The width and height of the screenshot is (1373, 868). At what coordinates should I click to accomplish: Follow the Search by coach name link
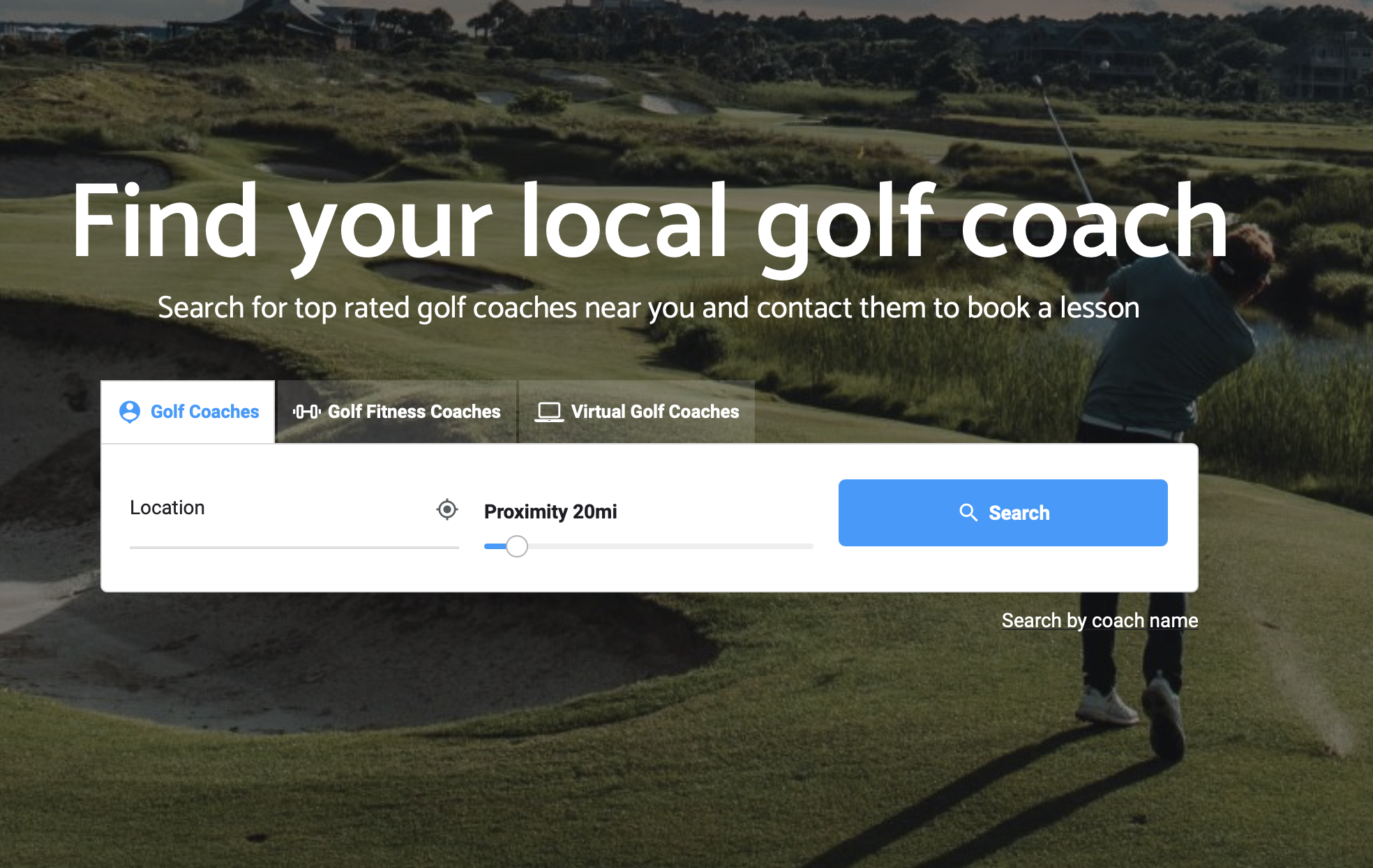1100,620
